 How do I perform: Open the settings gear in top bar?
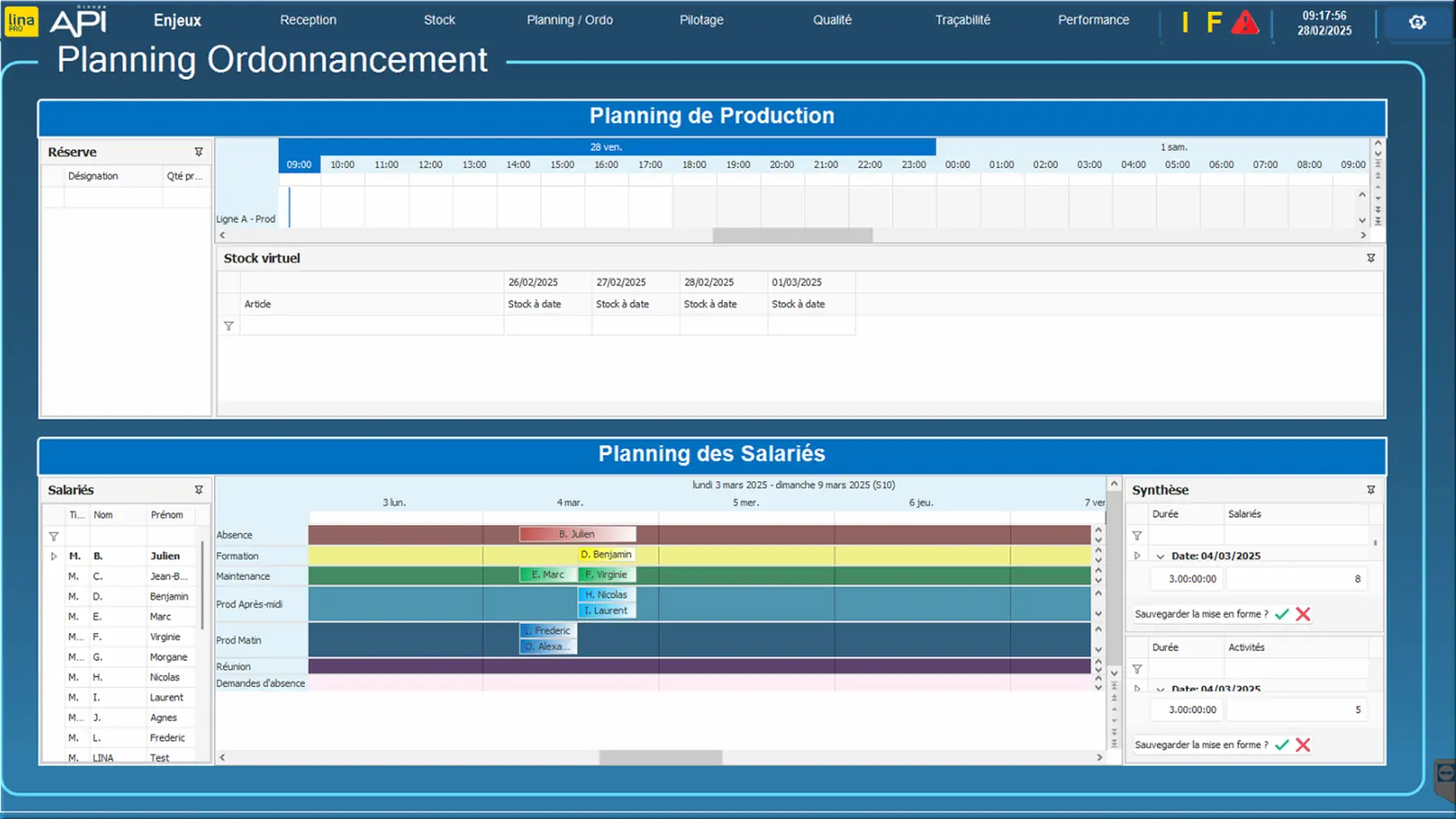click(1417, 22)
